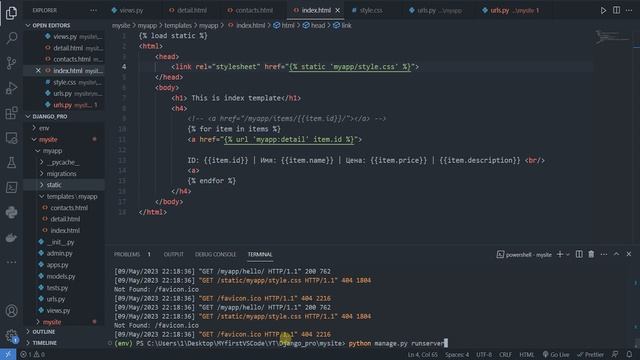Click Go Live in status bar
The image size is (640, 360).
(556, 354)
